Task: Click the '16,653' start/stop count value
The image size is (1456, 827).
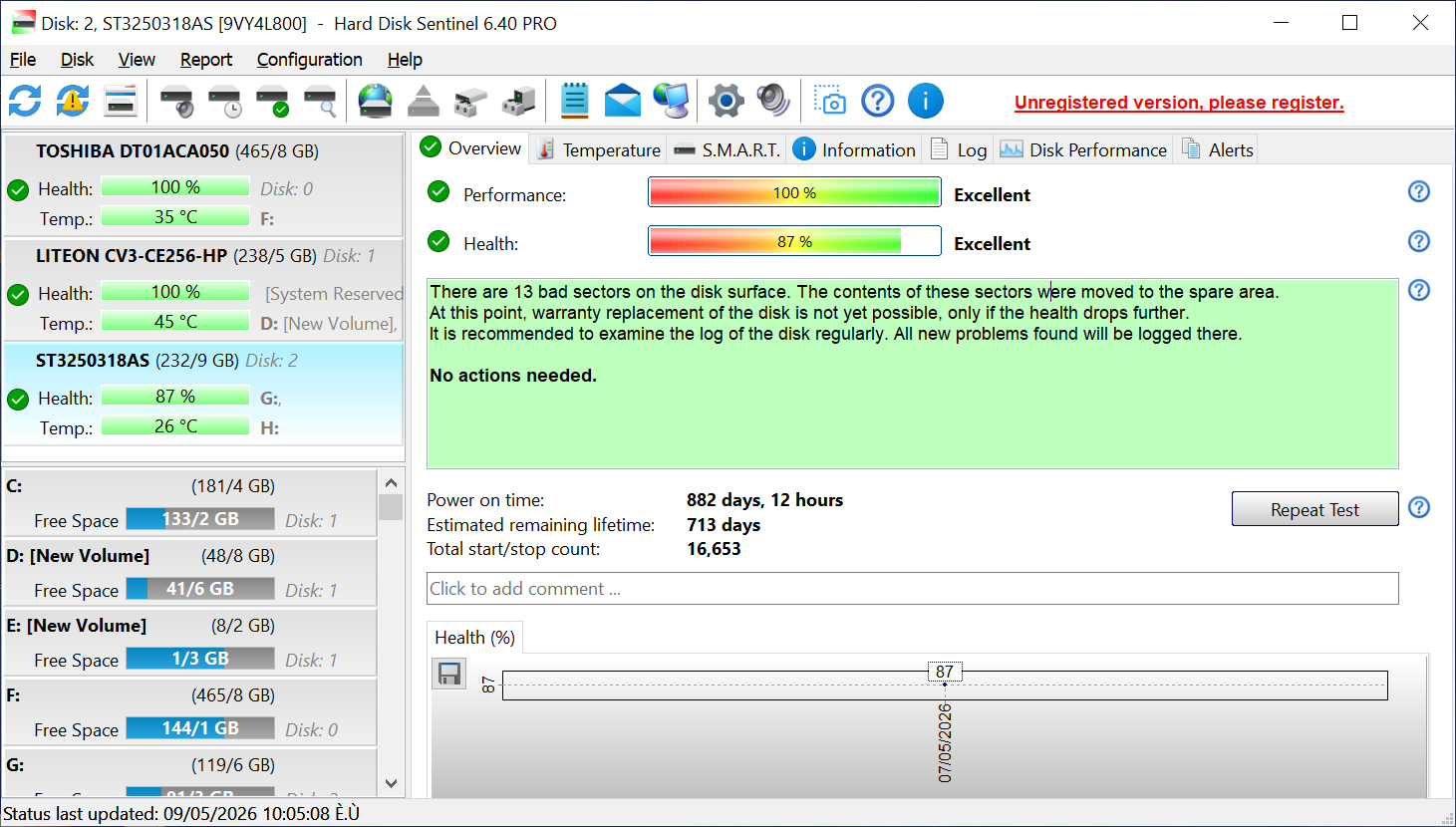Action: 714,549
